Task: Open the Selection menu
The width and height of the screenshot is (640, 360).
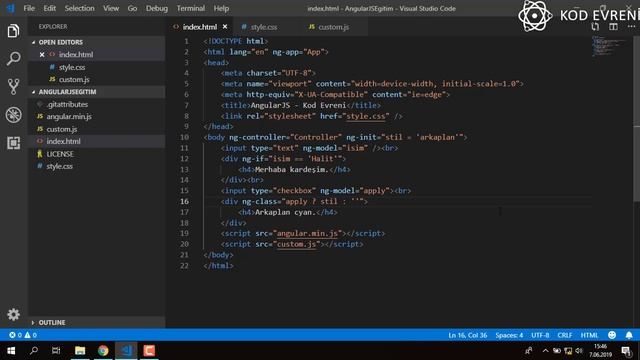Action: [x=79, y=8]
